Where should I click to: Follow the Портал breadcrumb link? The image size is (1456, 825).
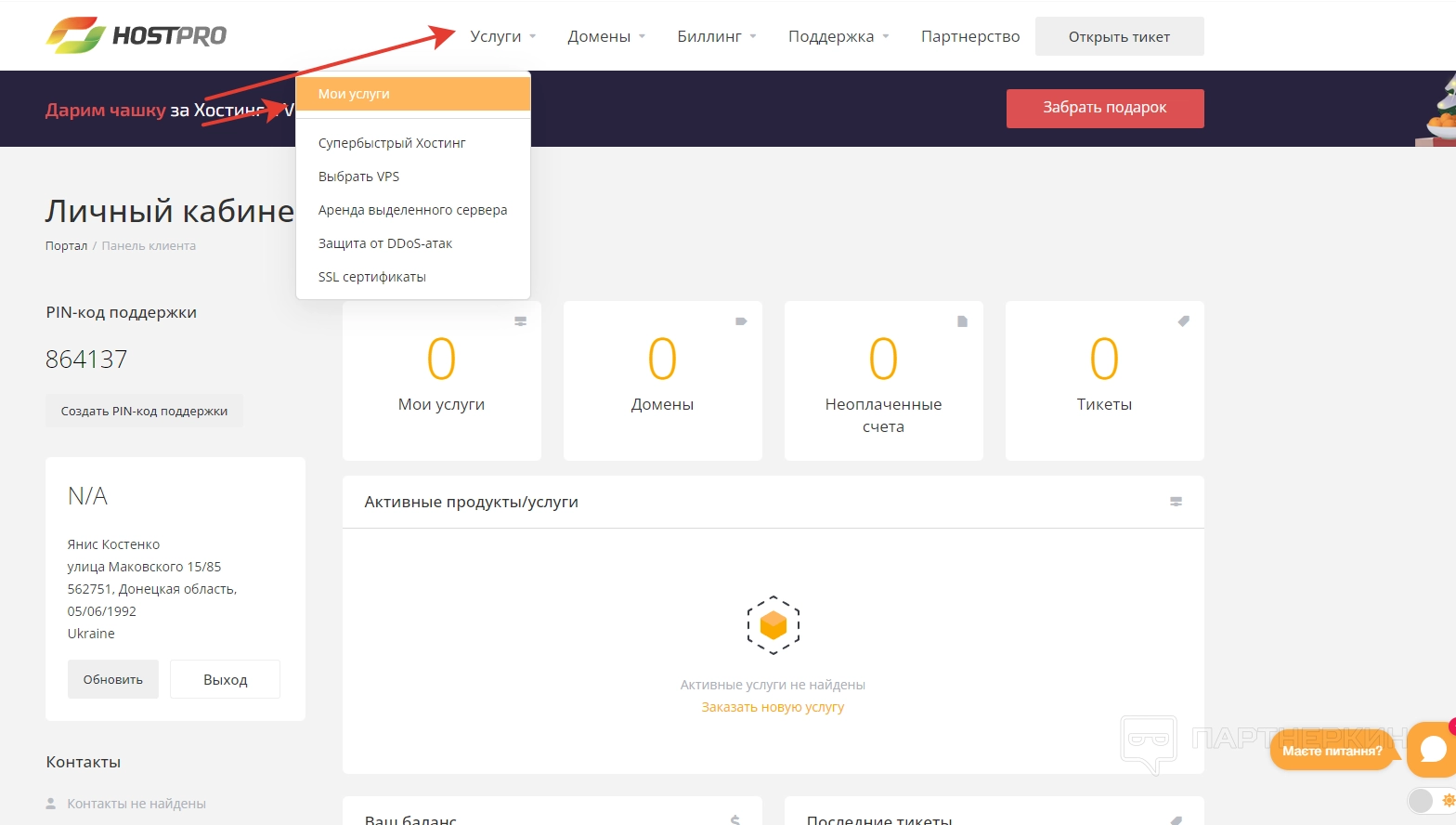click(x=66, y=246)
